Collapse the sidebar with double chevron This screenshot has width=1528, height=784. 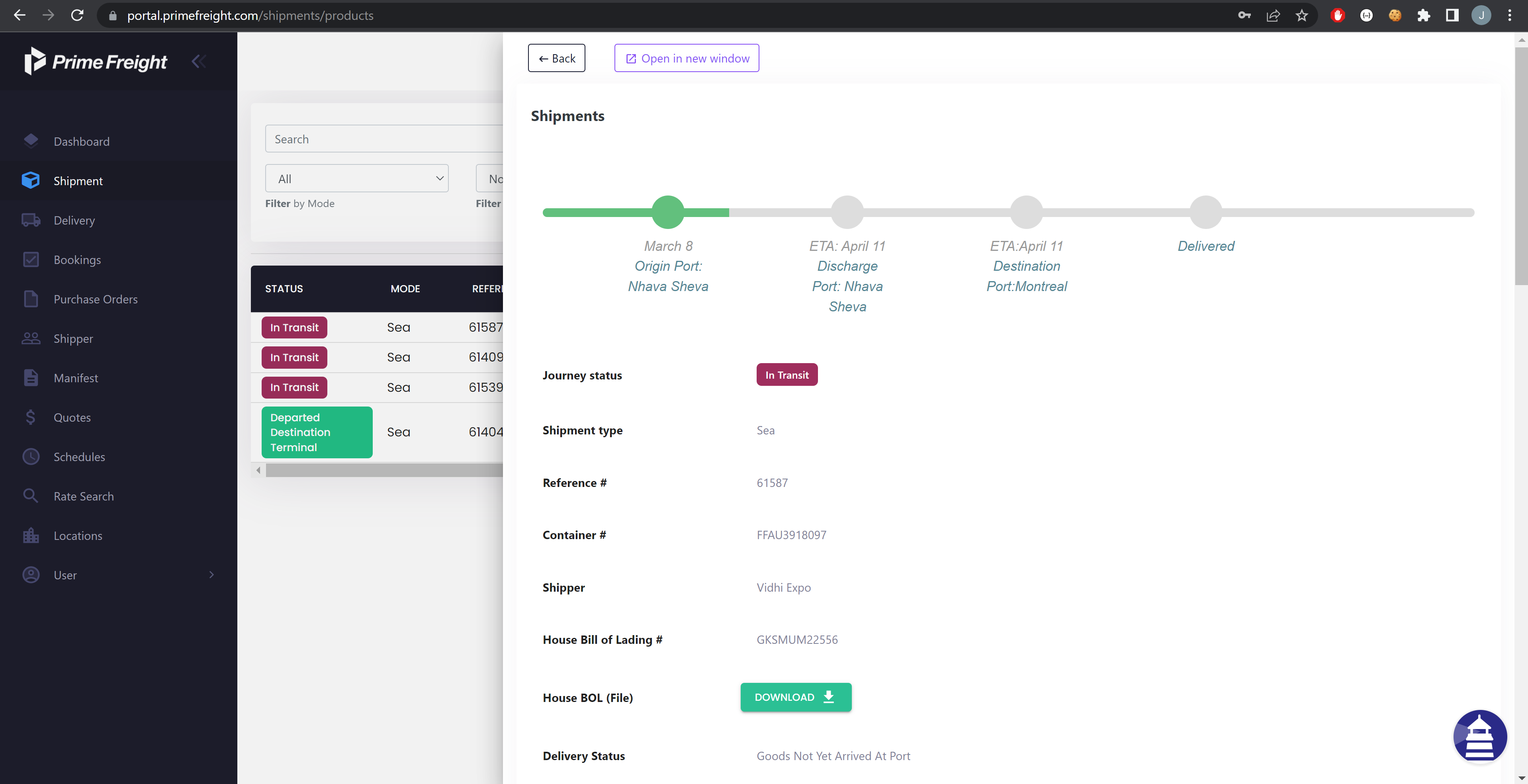click(199, 61)
